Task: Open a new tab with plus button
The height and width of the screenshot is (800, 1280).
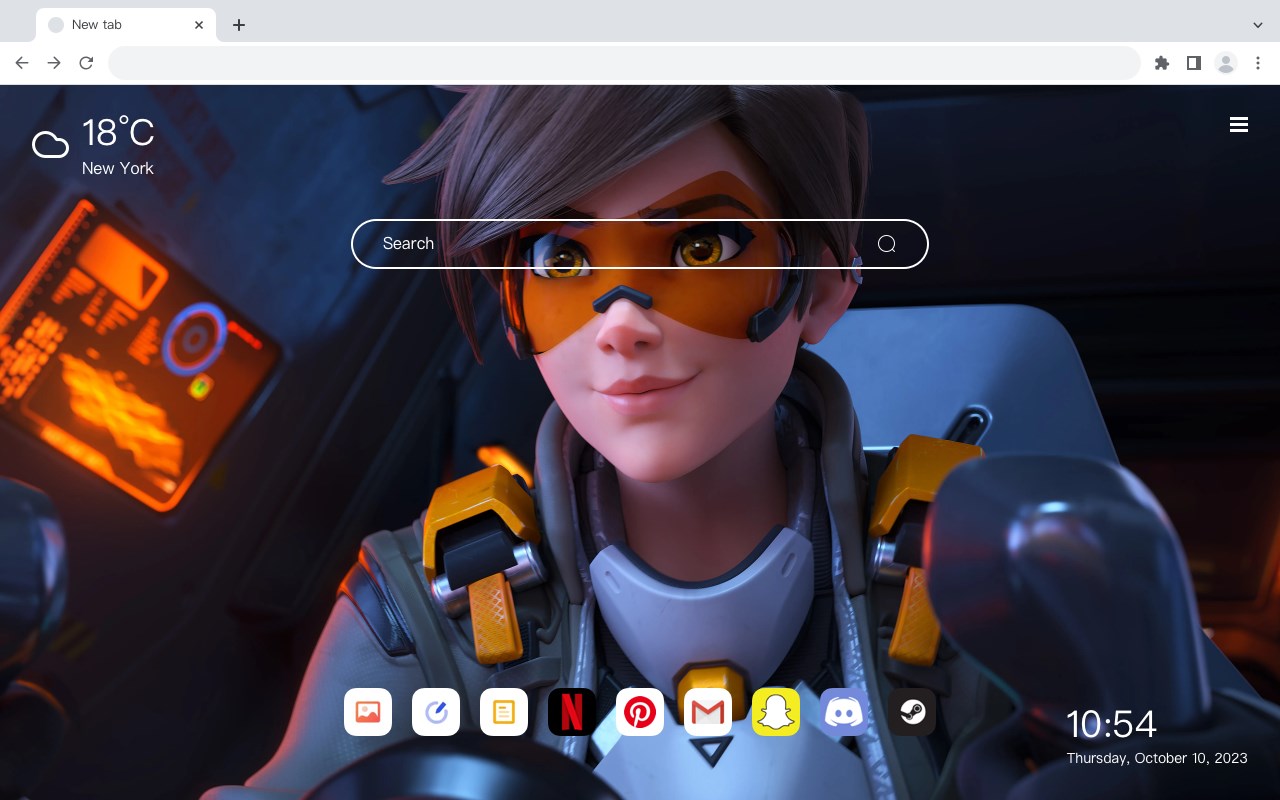Action: (x=238, y=25)
